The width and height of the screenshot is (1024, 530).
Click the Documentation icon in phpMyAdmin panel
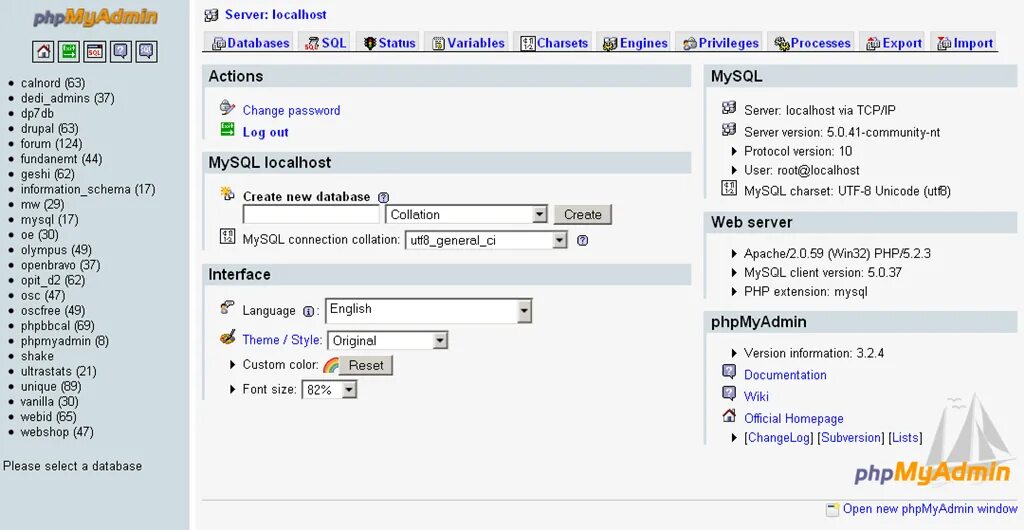(x=729, y=372)
